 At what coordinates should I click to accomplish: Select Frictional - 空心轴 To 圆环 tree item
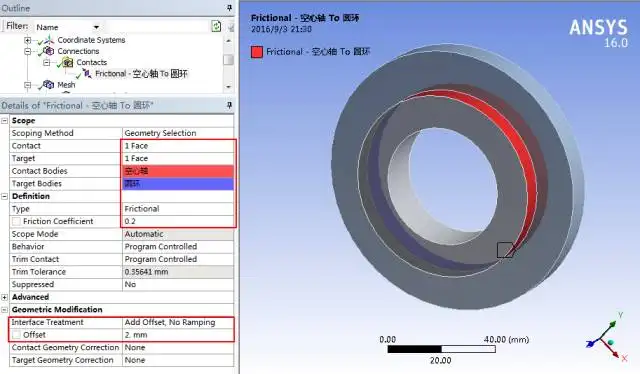coord(141,73)
